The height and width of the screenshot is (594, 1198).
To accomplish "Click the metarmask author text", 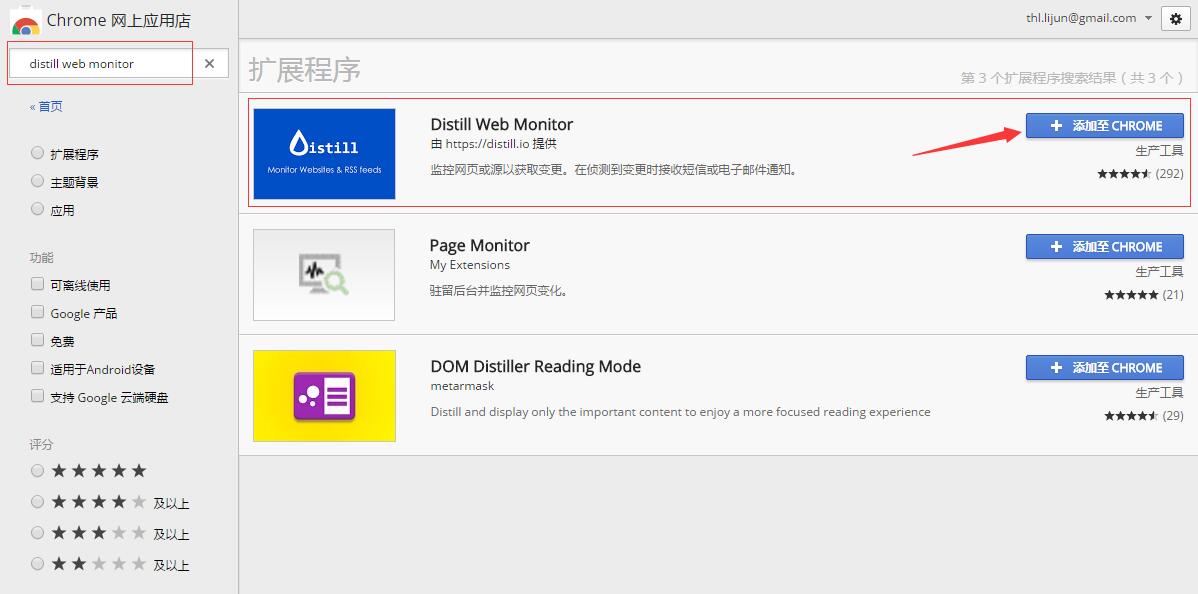I will click(x=461, y=385).
